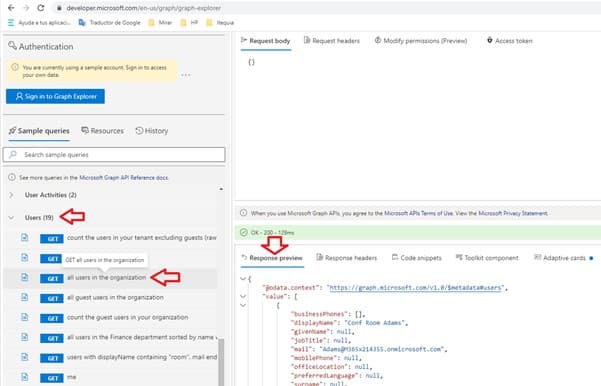The image size is (601, 386).
Task: Click the address bar URL
Action: click(x=143, y=8)
